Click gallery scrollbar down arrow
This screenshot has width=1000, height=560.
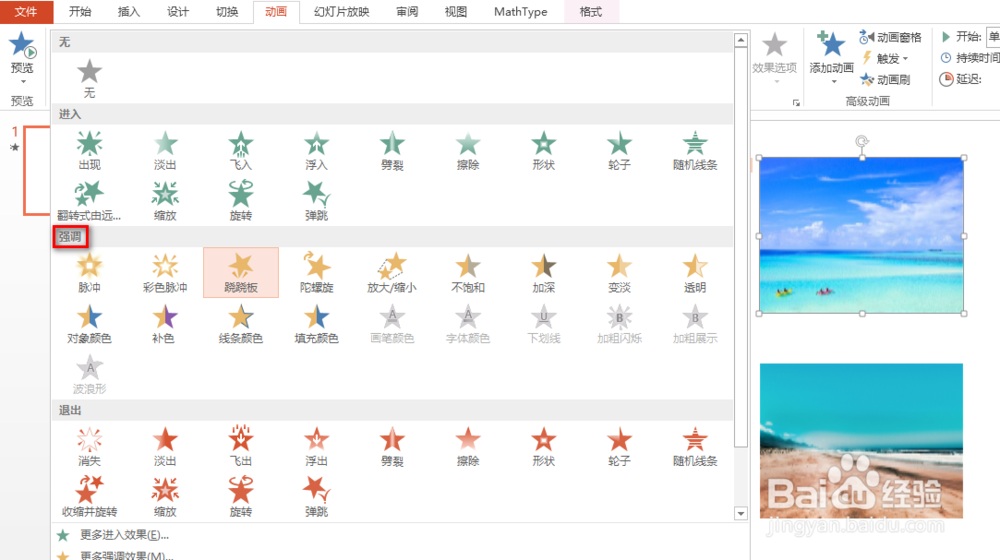tap(740, 513)
